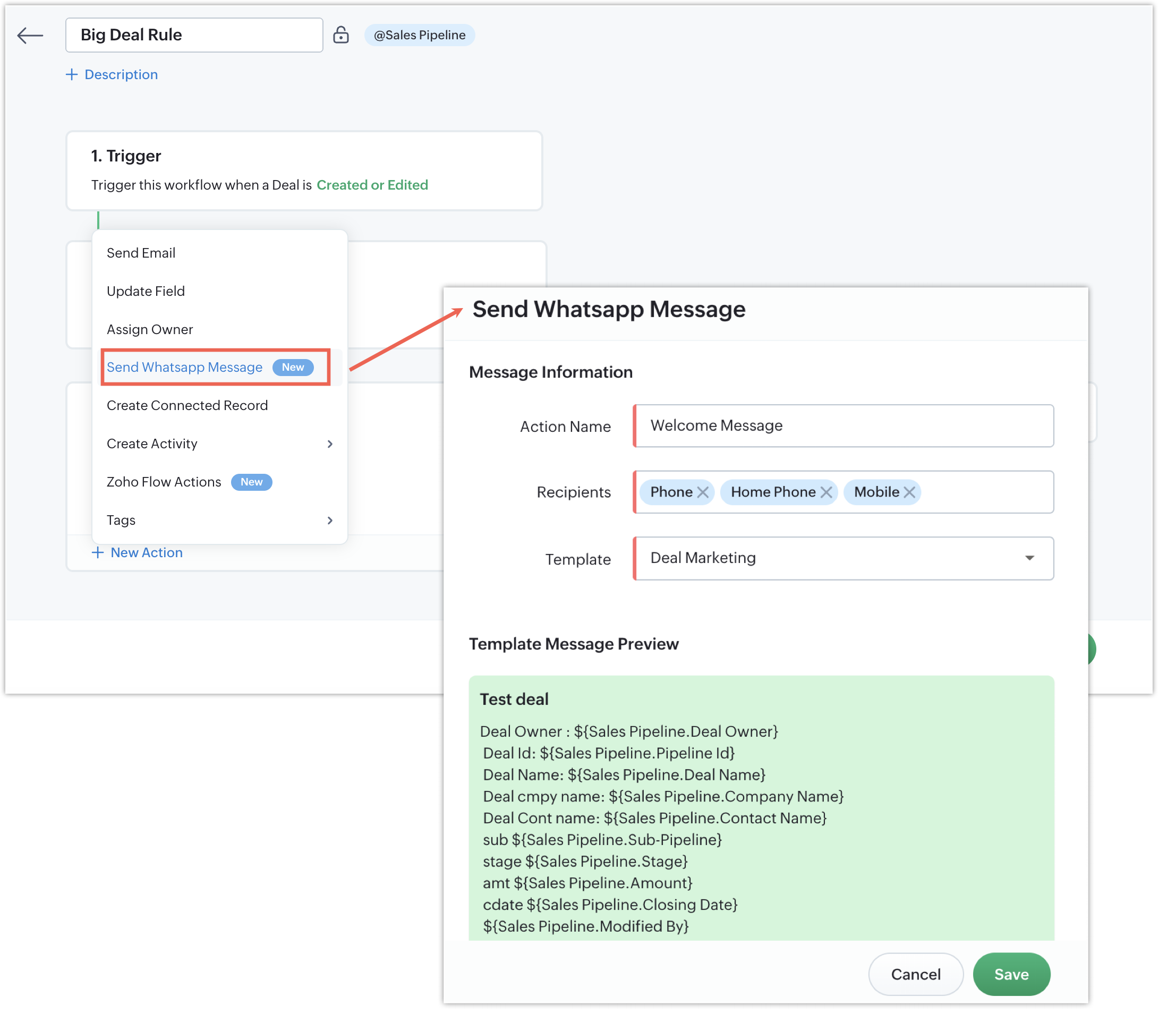Select Create Connected Record option
The image size is (1176, 1023).
[x=186, y=405]
